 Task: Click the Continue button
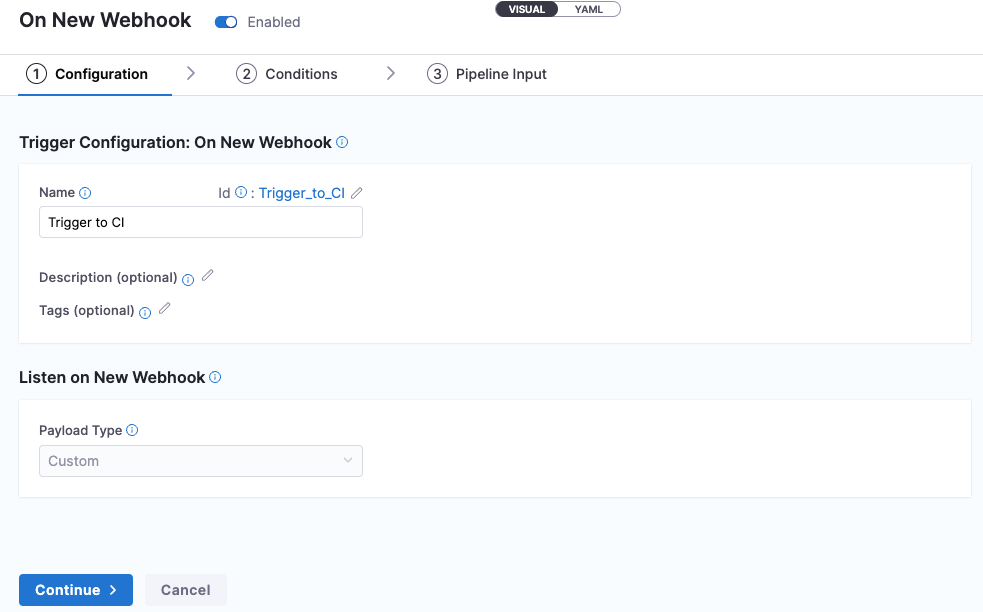point(76,590)
